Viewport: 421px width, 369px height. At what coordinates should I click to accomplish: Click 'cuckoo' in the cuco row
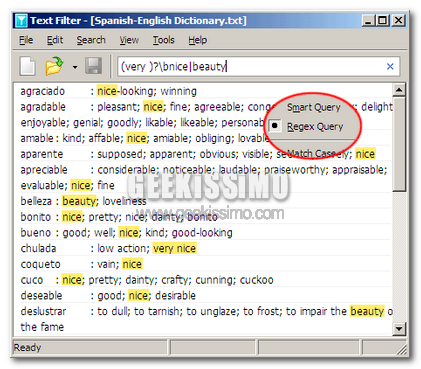[257, 280]
